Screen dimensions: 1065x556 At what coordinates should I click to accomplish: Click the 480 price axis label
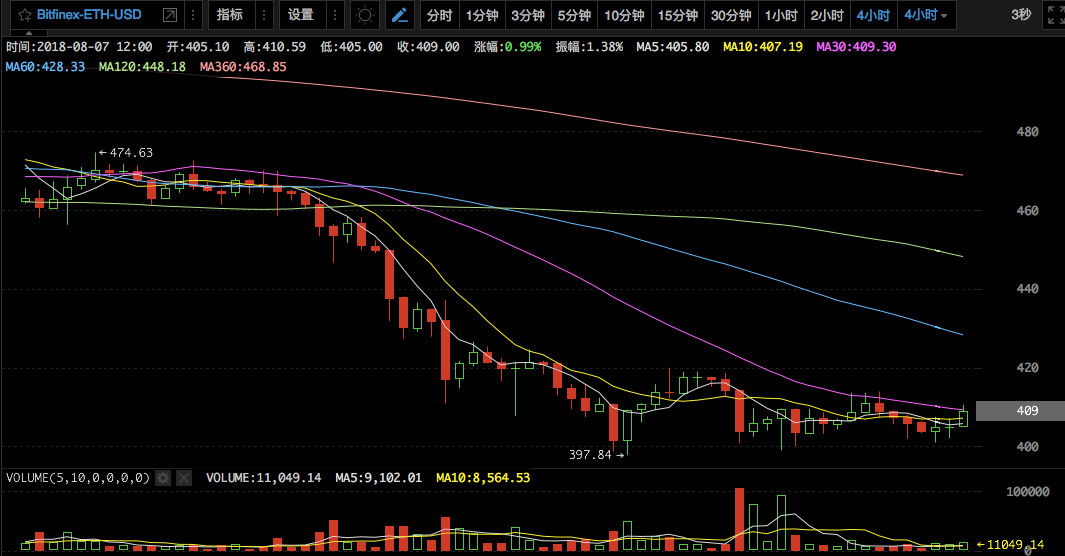1027,132
